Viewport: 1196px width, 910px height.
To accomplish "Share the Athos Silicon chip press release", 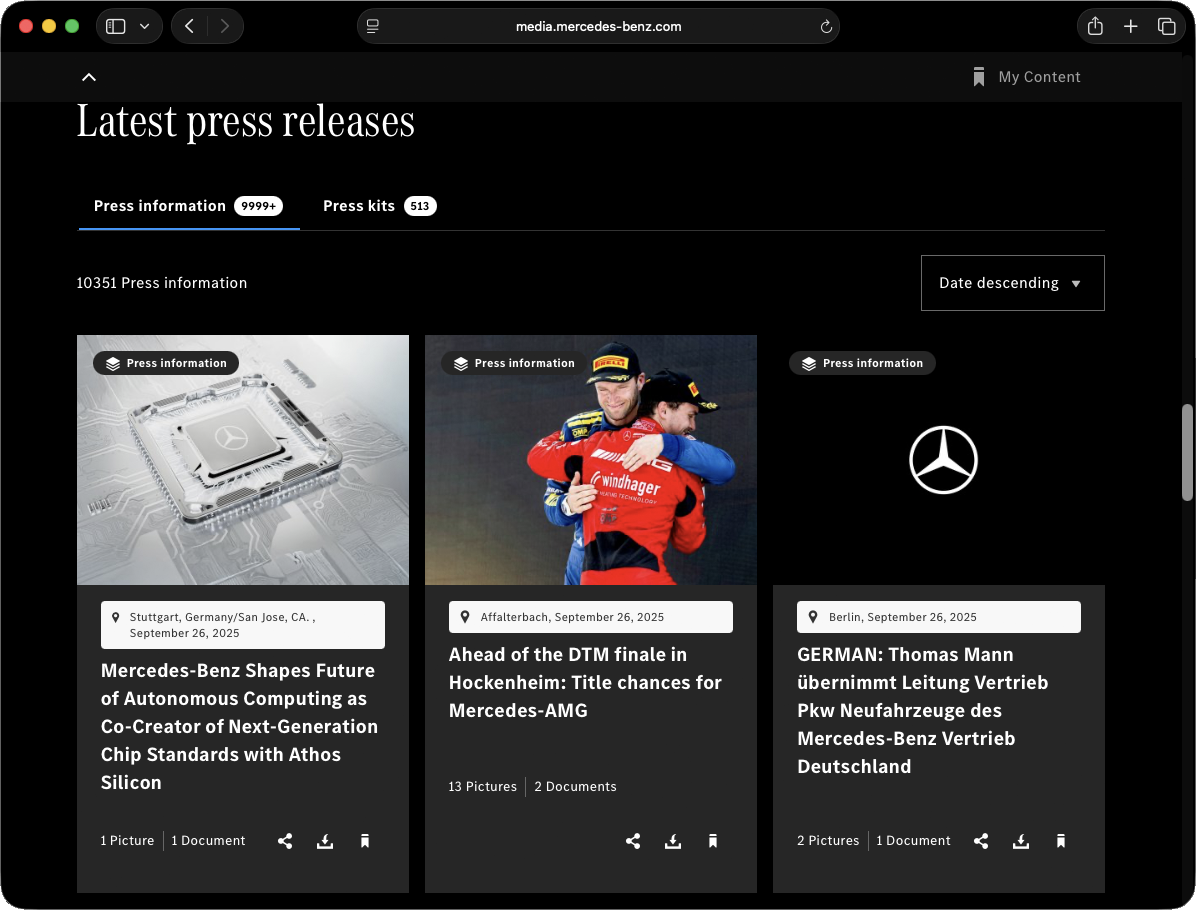I will click(285, 841).
